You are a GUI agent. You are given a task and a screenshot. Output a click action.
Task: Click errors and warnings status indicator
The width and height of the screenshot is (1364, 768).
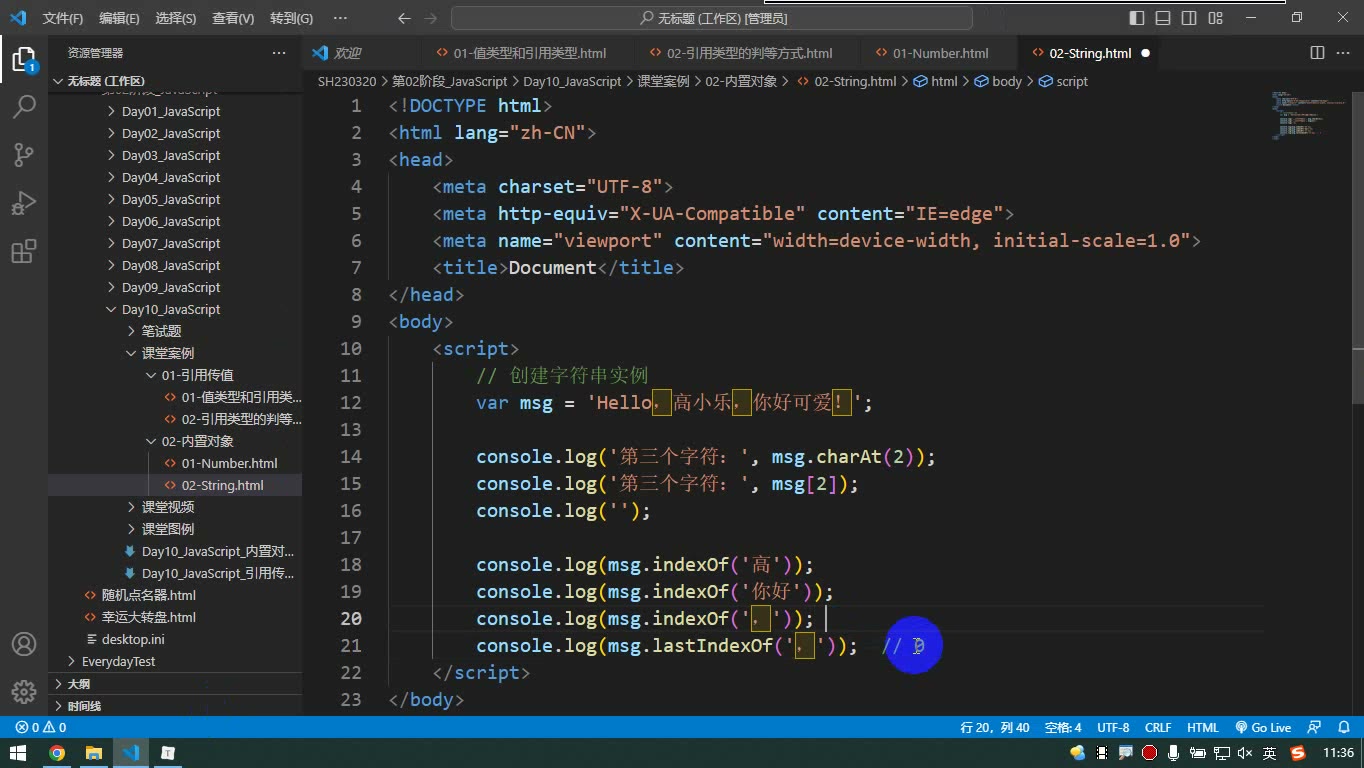[x=40, y=727]
